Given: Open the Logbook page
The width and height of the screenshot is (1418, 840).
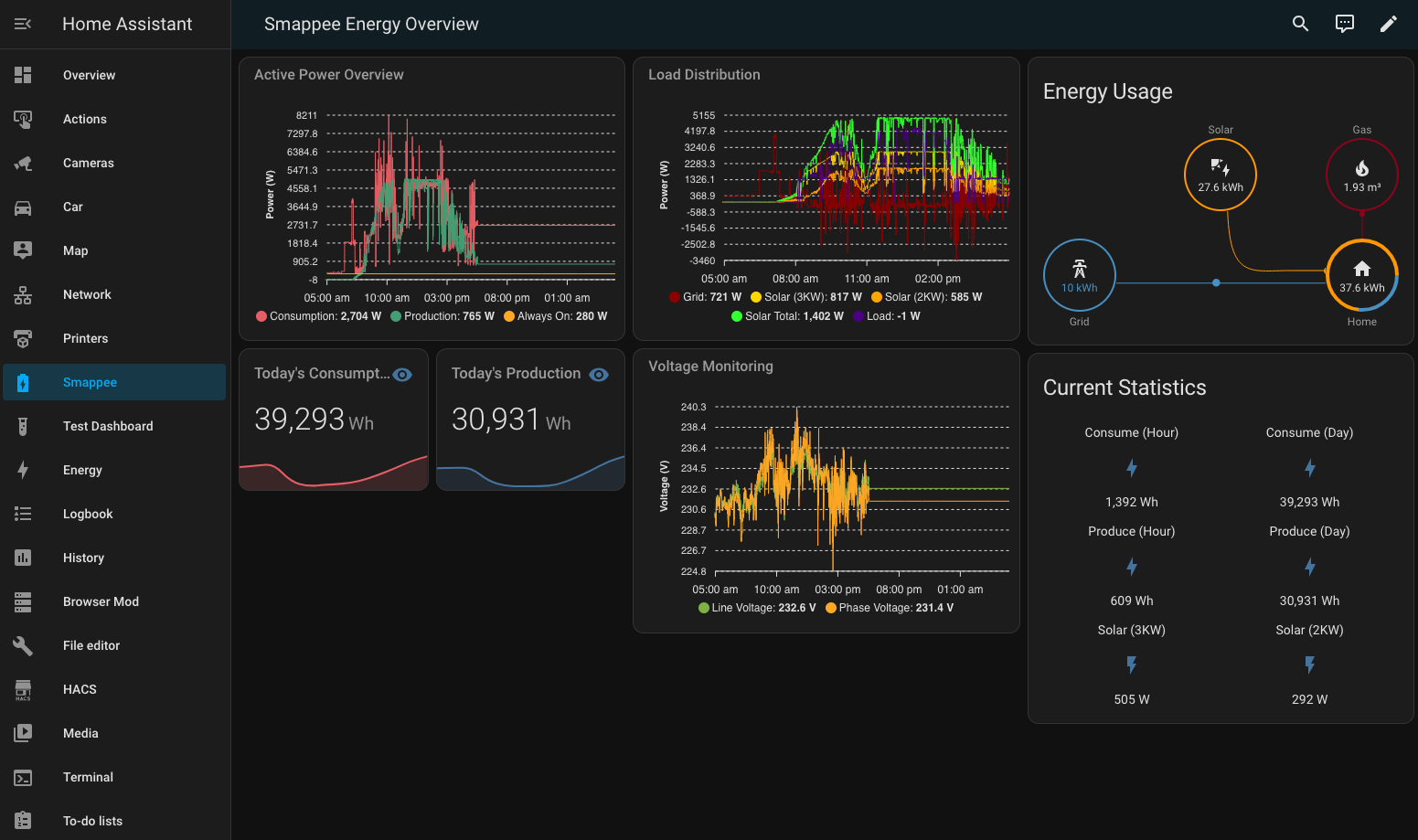Looking at the screenshot, I should (x=114, y=514).
